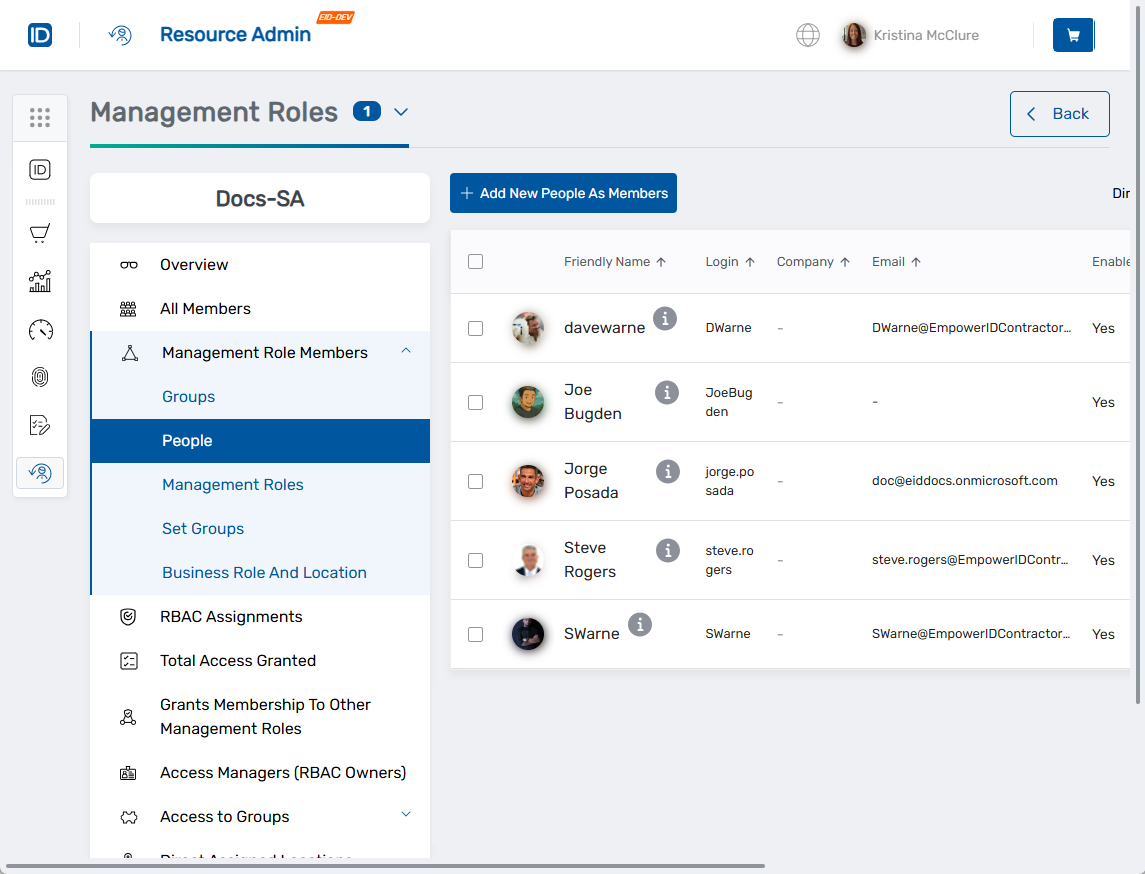
Task: Expand the Access to Groups section
Action: point(405,814)
